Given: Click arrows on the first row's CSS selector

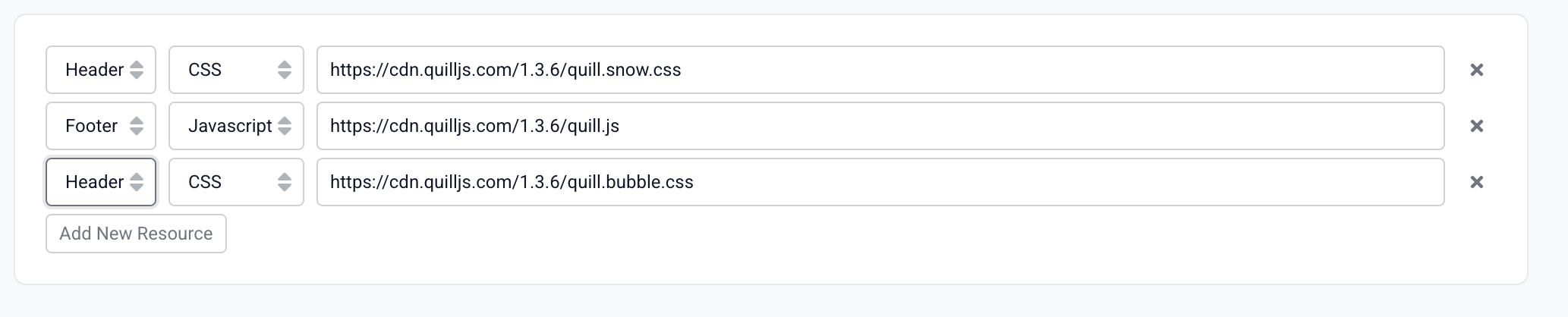Looking at the screenshot, I should [x=285, y=70].
